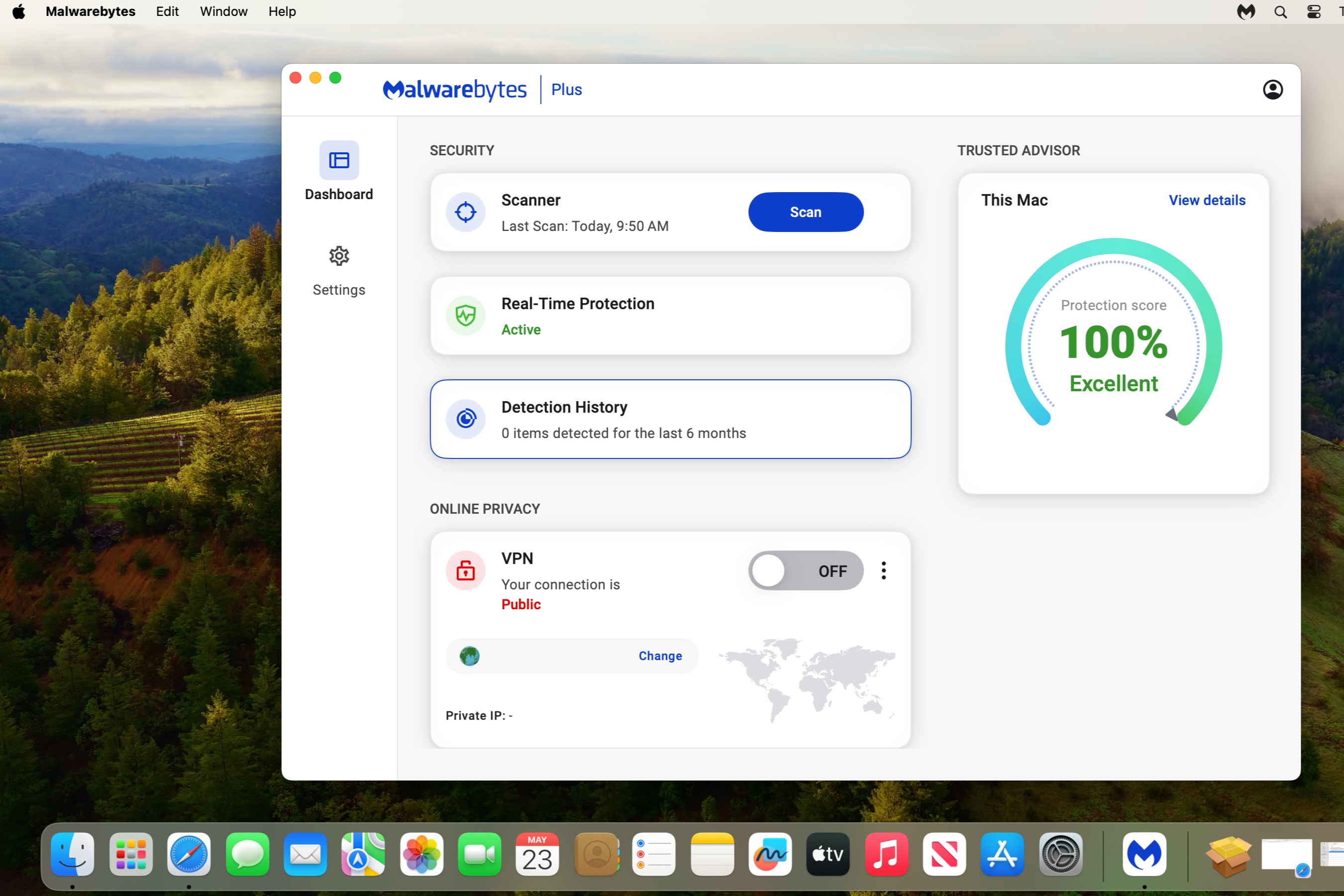Click '0 items detected' history text
Viewport: 1344px width, 896px height.
[623, 434]
